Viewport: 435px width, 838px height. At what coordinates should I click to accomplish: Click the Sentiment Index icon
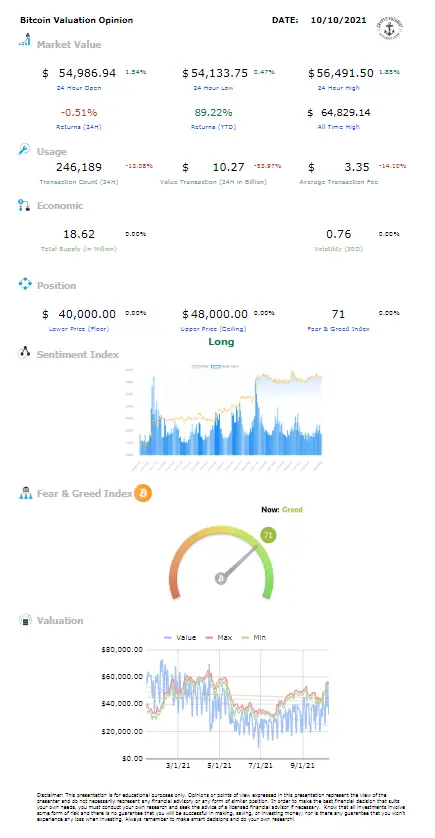click(x=24, y=353)
